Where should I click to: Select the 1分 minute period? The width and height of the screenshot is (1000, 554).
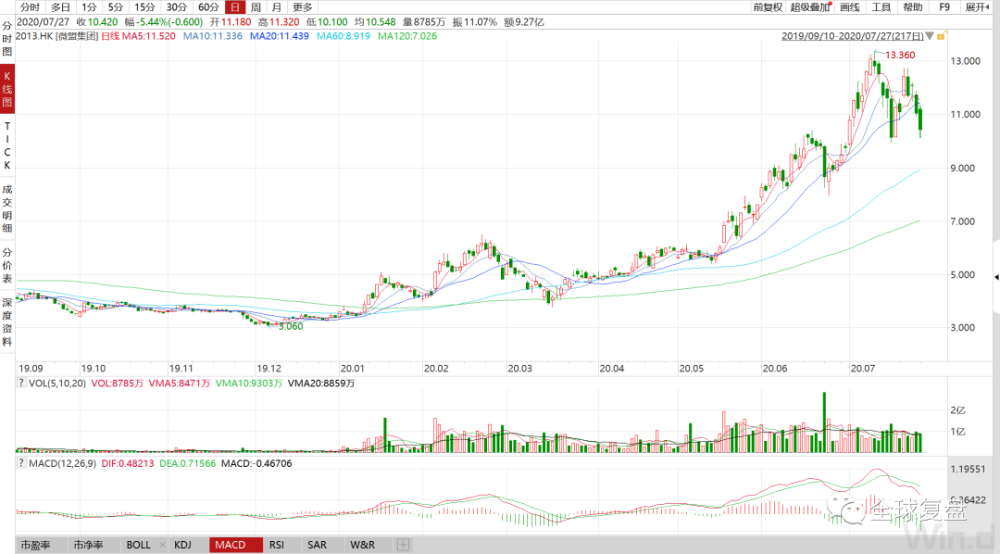coord(89,7)
